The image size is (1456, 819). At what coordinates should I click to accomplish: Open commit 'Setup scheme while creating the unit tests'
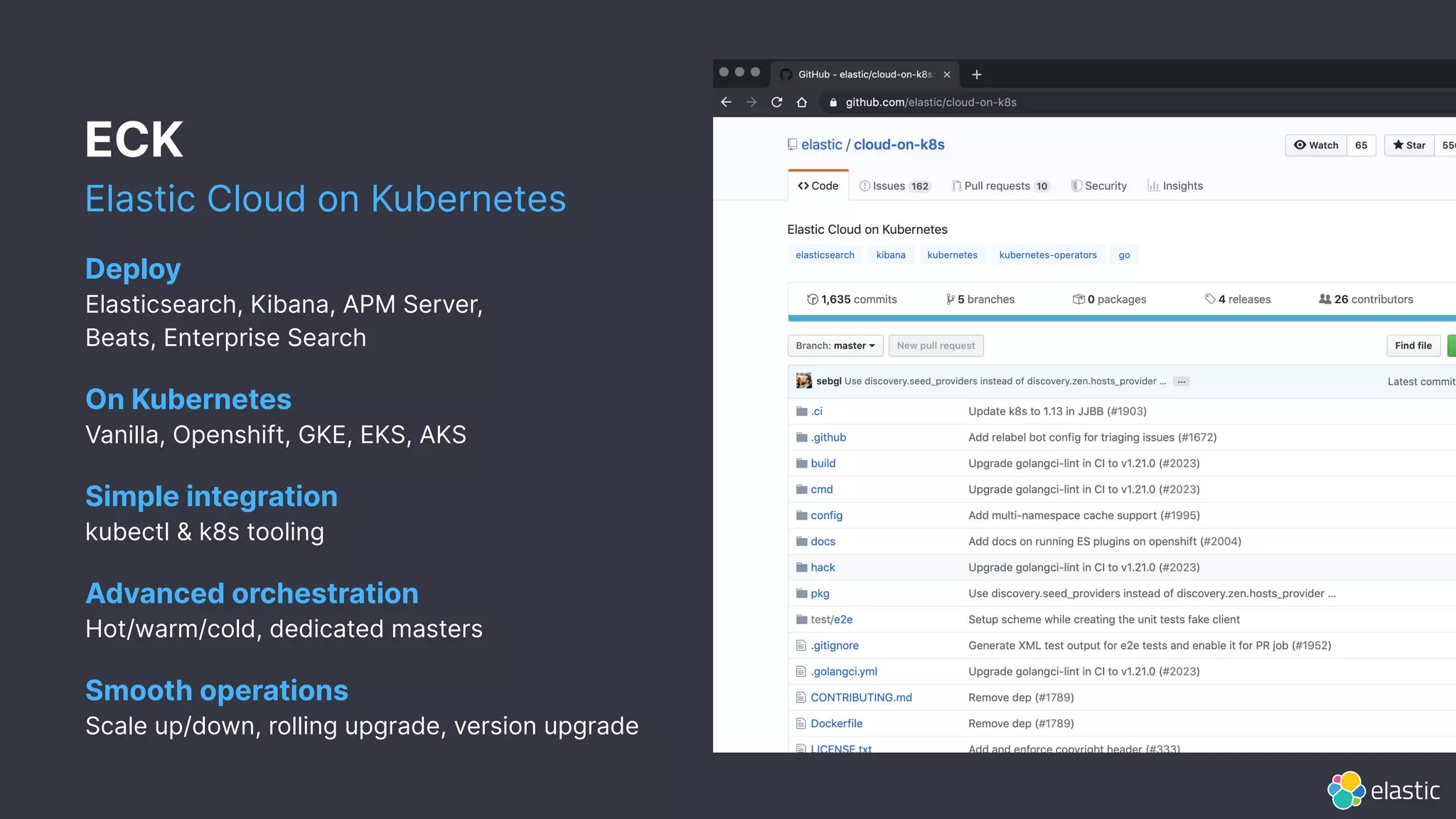(1104, 619)
